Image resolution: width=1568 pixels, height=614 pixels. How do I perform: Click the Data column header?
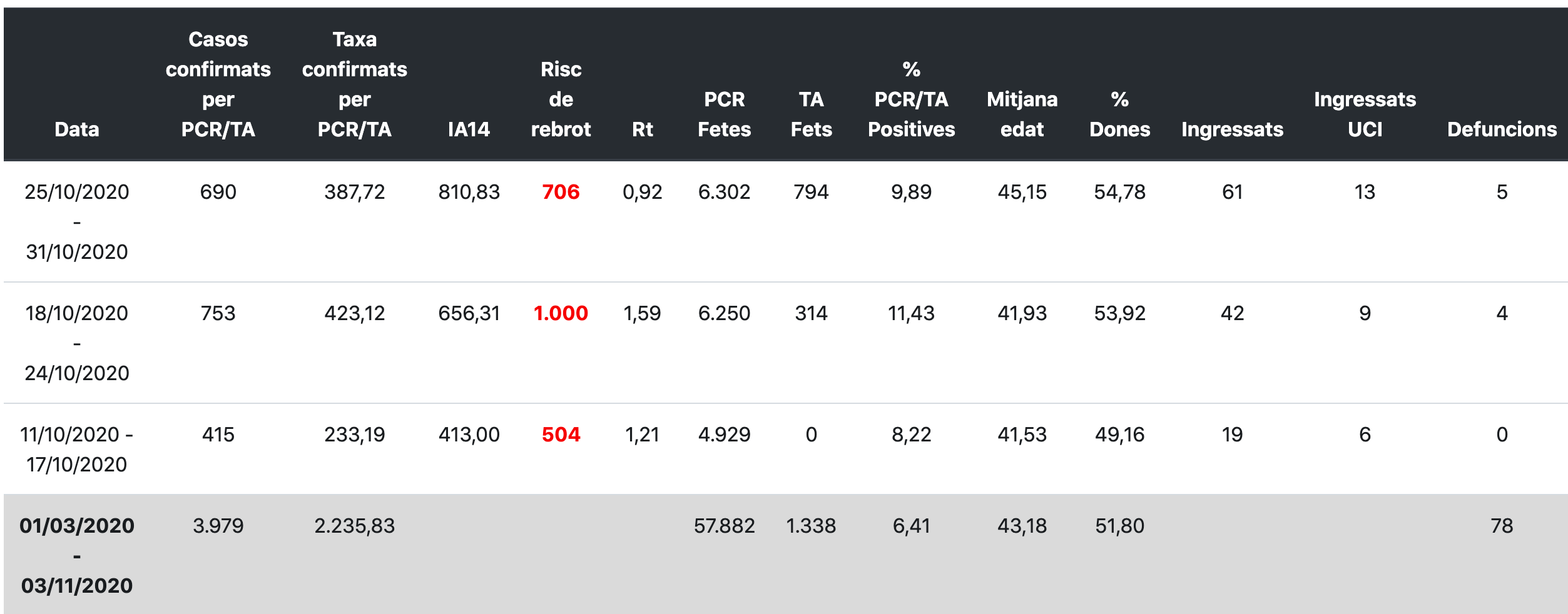coord(76,129)
